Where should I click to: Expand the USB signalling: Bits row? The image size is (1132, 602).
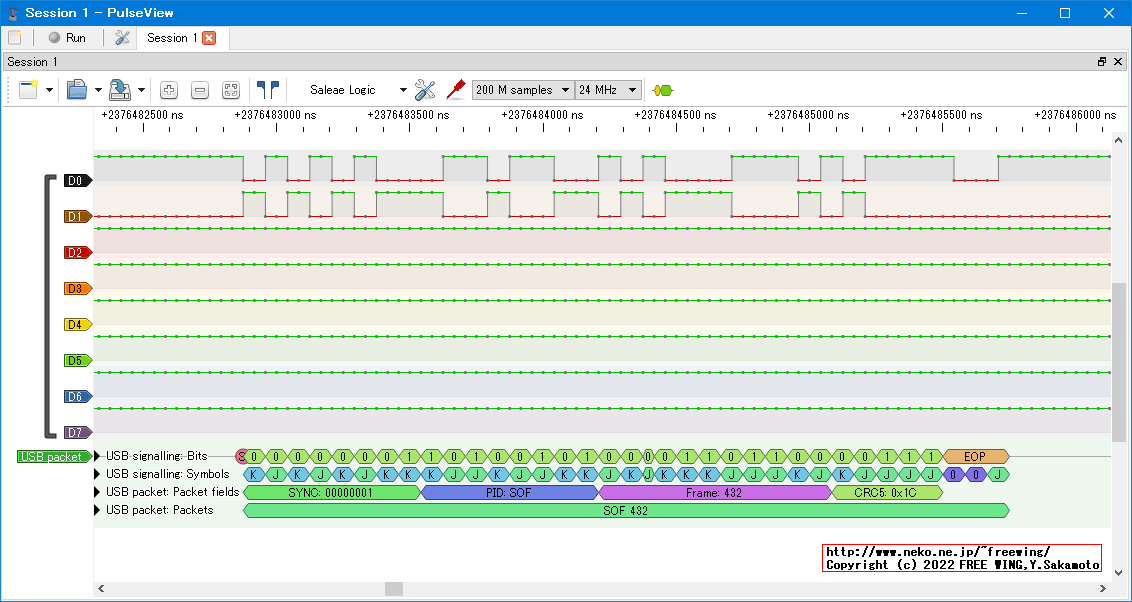pos(98,457)
